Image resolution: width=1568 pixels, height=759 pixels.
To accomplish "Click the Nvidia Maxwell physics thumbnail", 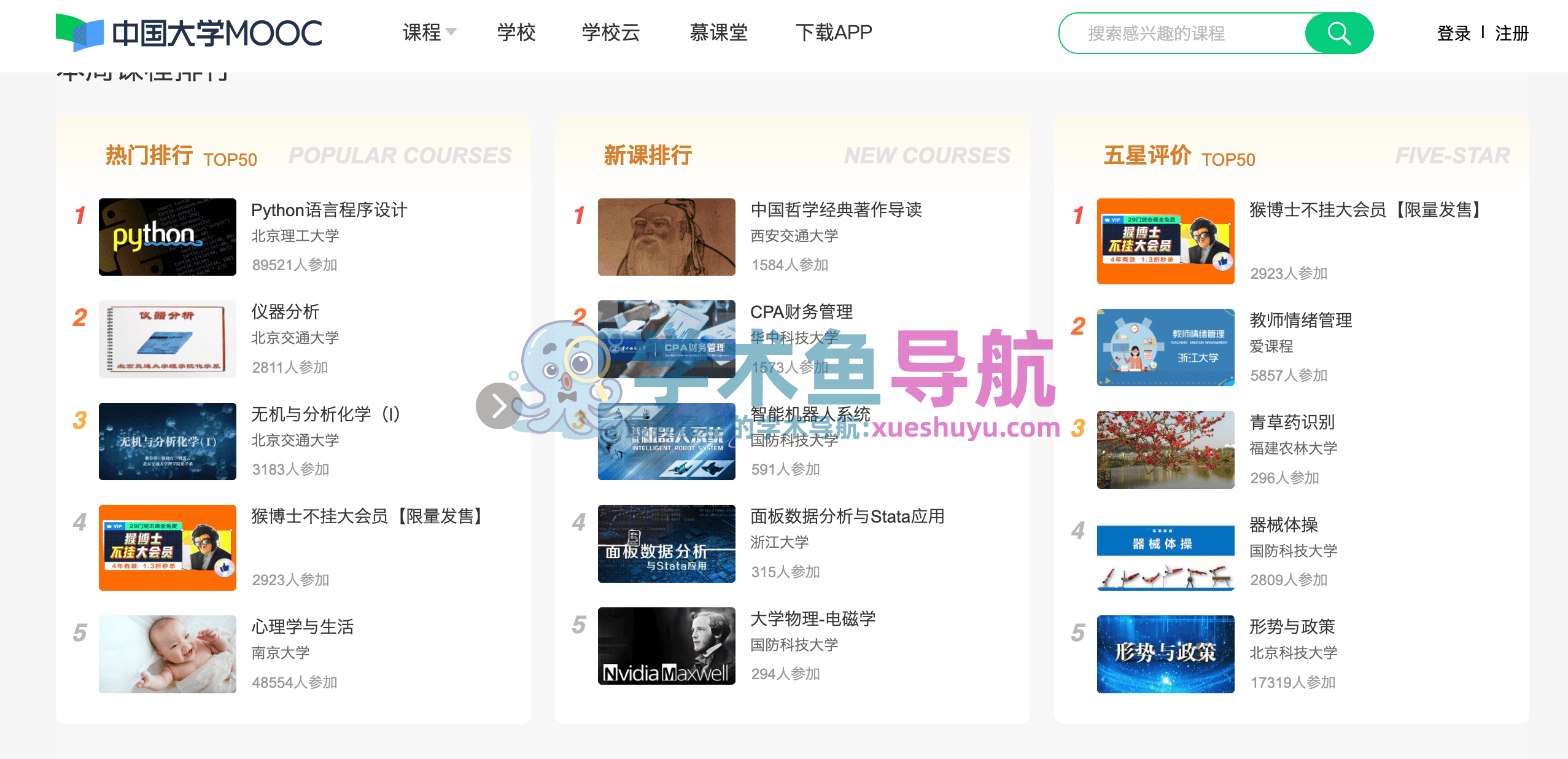I will (666, 646).
